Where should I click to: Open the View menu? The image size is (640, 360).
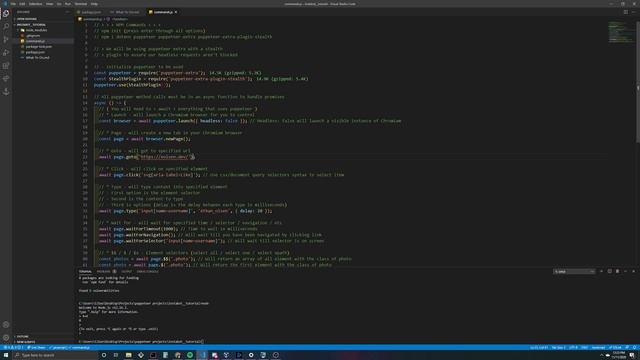tap(49, 4)
